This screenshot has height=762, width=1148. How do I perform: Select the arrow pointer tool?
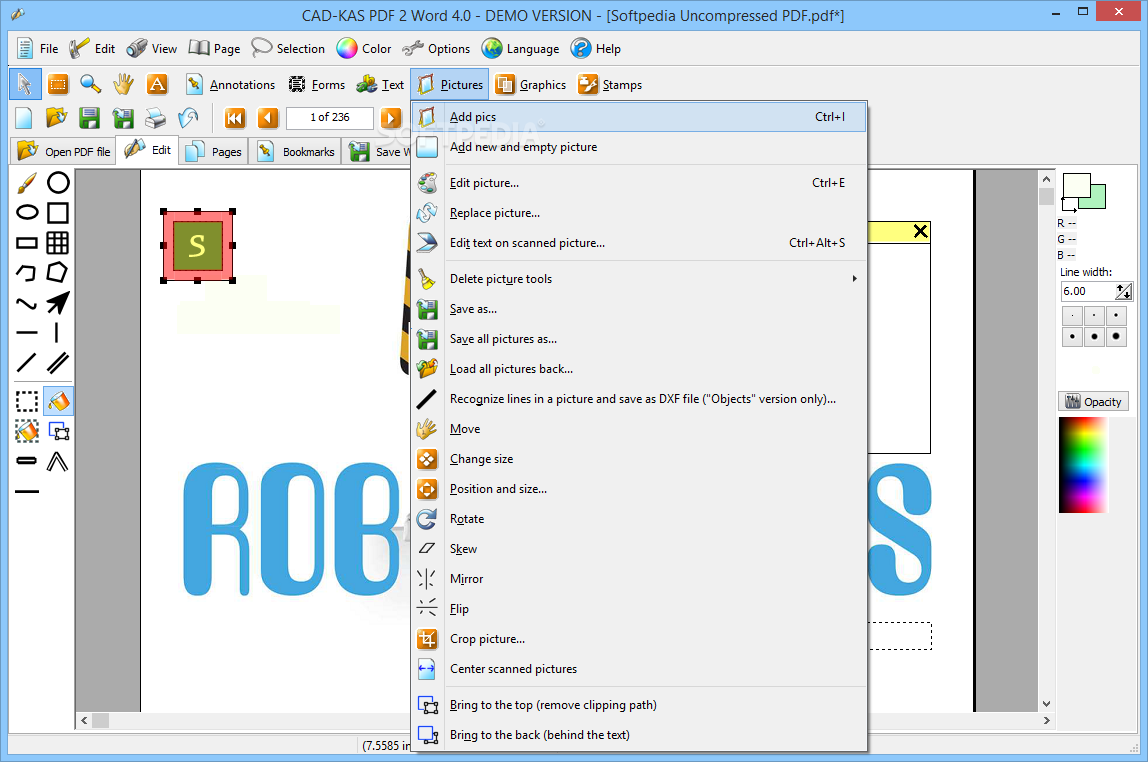(x=25, y=84)
